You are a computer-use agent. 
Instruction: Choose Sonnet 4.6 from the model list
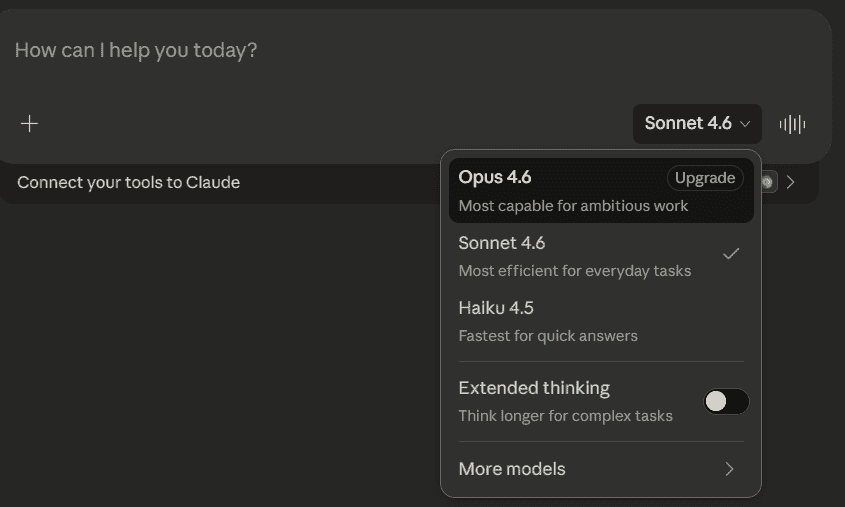tap(601, 256)
